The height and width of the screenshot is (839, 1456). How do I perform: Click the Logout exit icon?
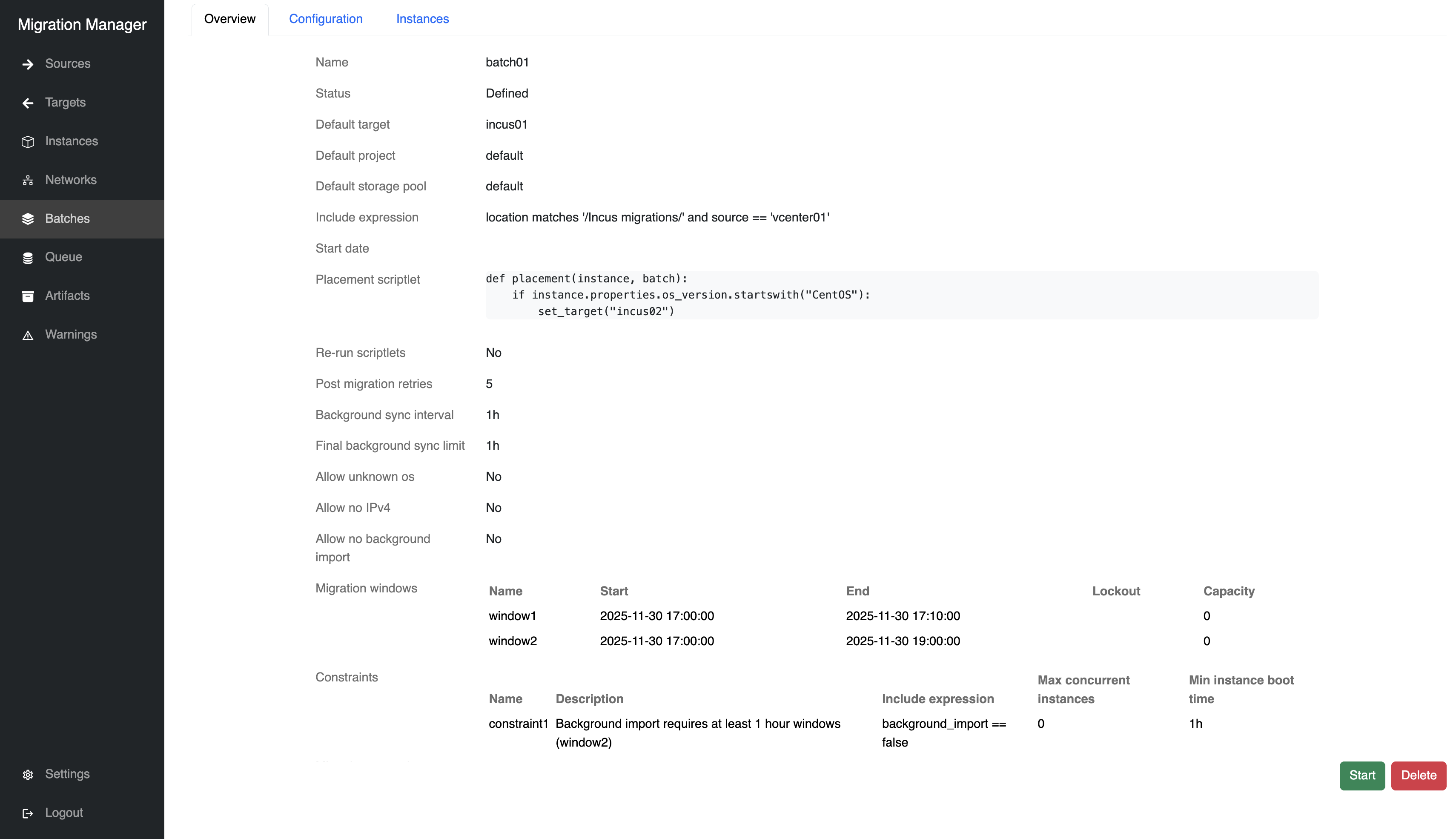pyautogui.click(x=28, y=813)
